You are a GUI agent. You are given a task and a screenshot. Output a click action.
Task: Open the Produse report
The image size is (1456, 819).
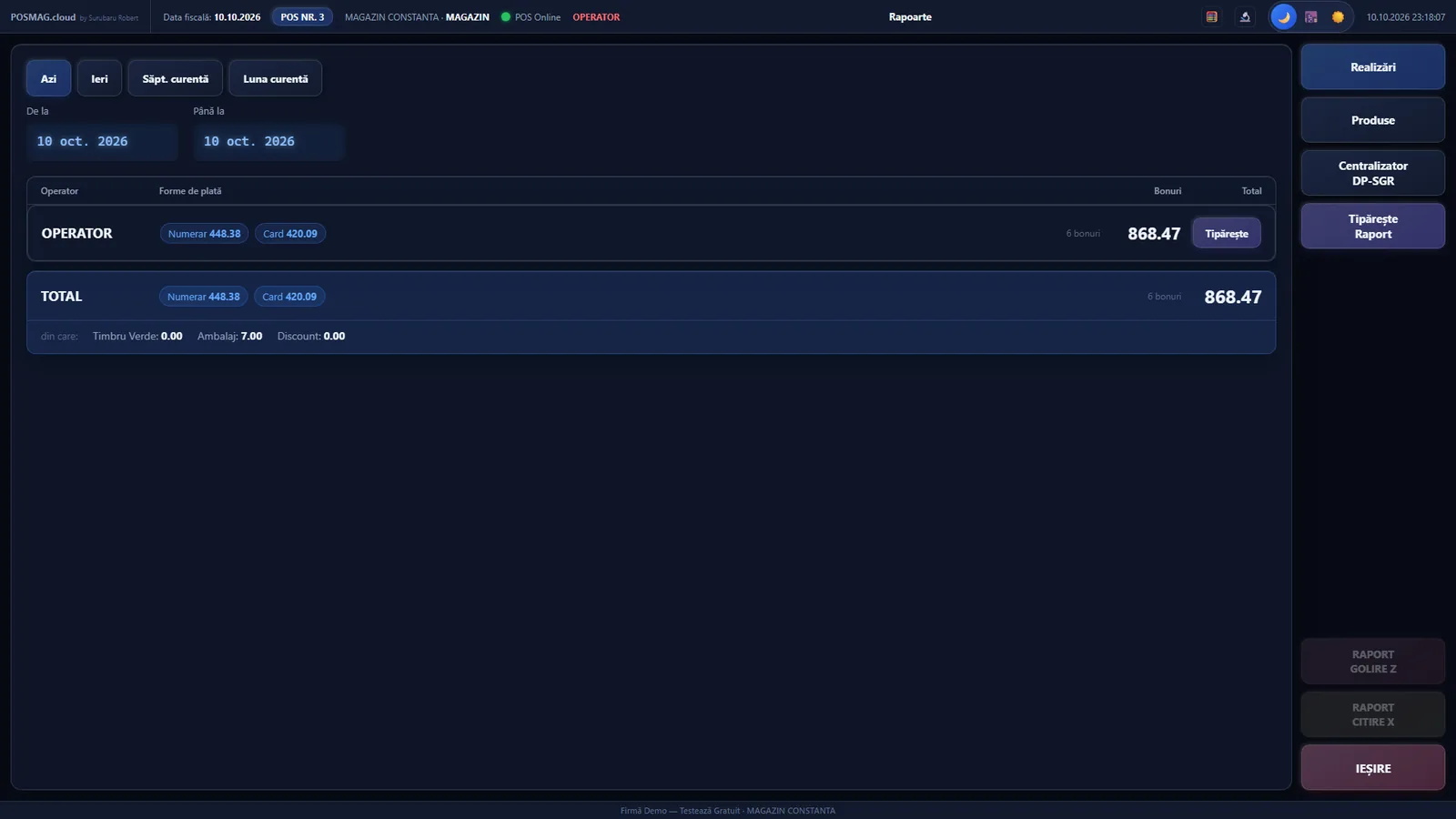coord(1372,120)
